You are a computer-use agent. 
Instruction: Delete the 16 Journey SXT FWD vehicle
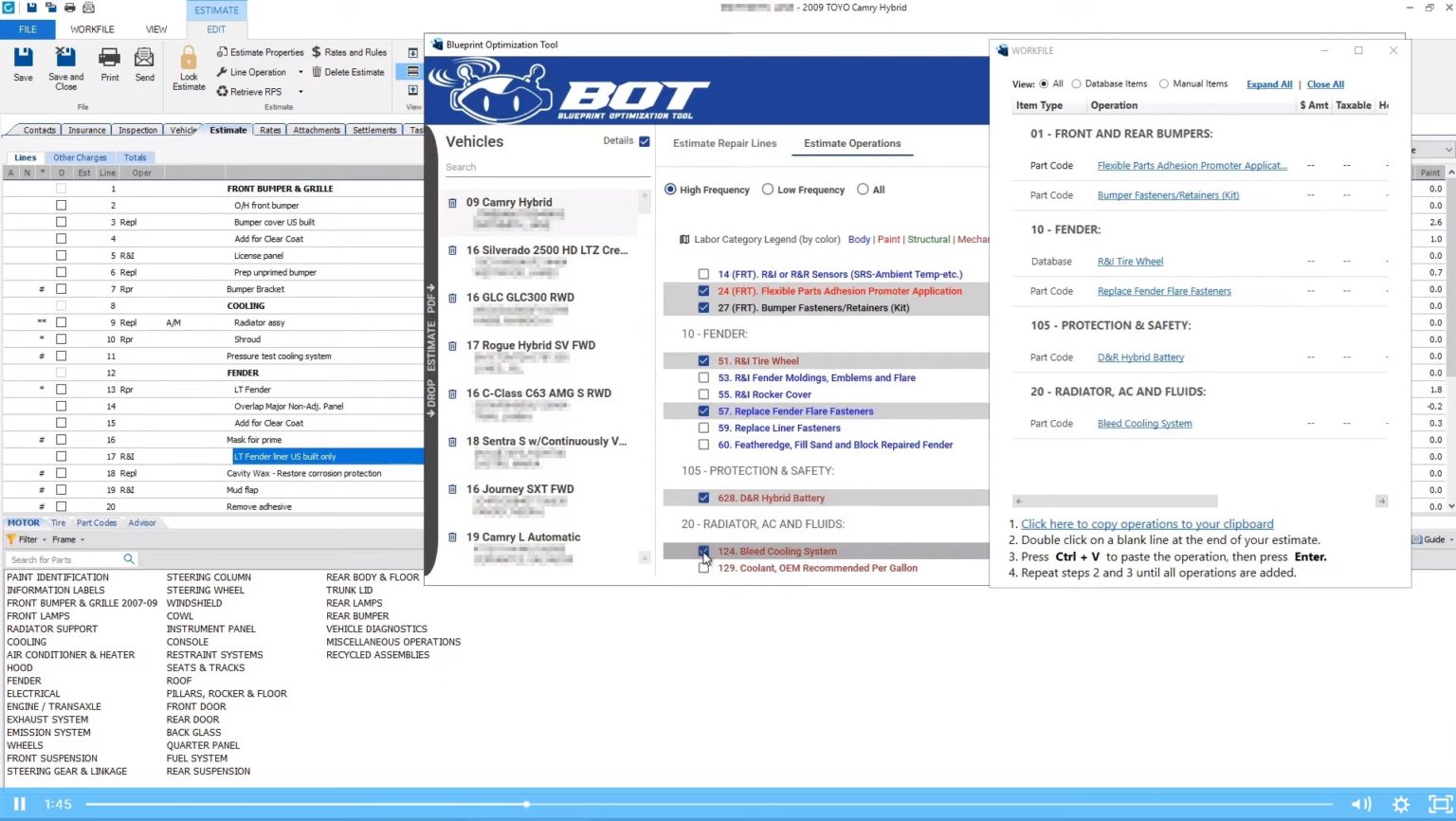(x=452, y=490)
